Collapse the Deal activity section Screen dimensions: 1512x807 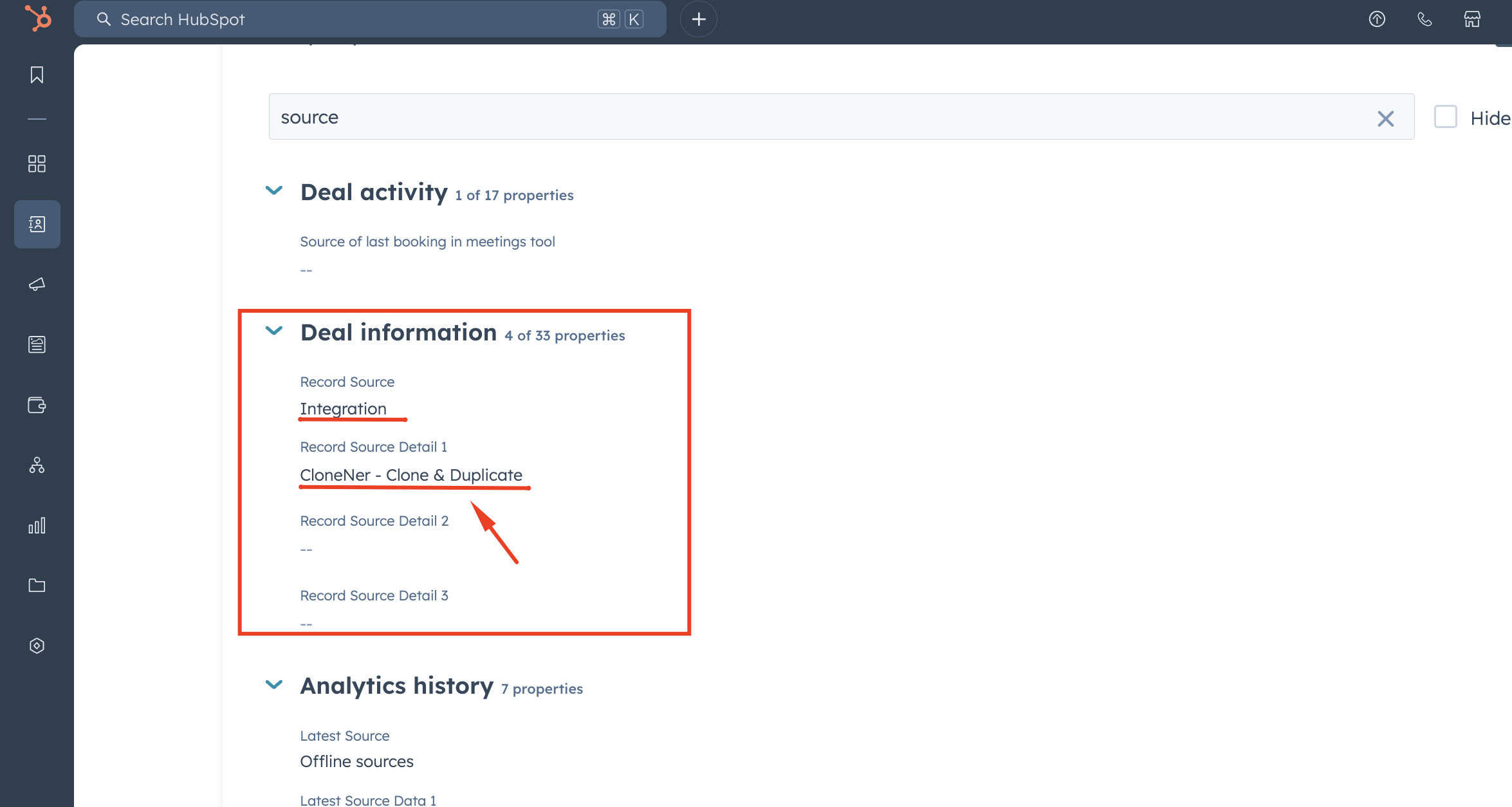(x=274, y=190)
